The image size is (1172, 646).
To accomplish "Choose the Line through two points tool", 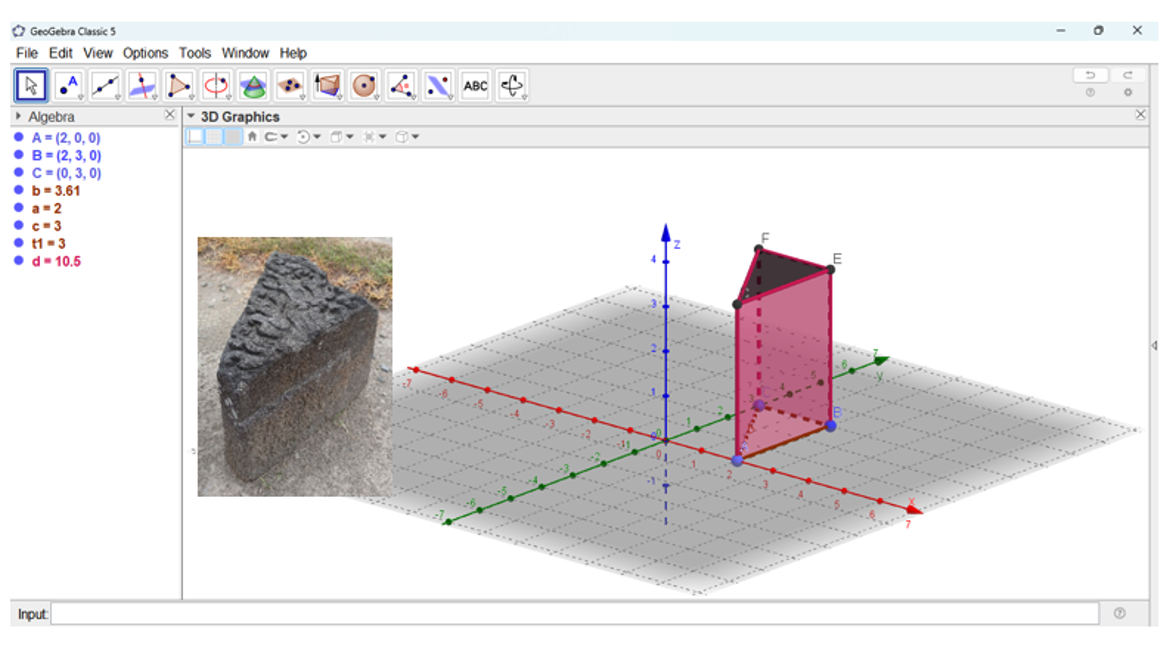I will pyautogui.click(x=105, y=86).
